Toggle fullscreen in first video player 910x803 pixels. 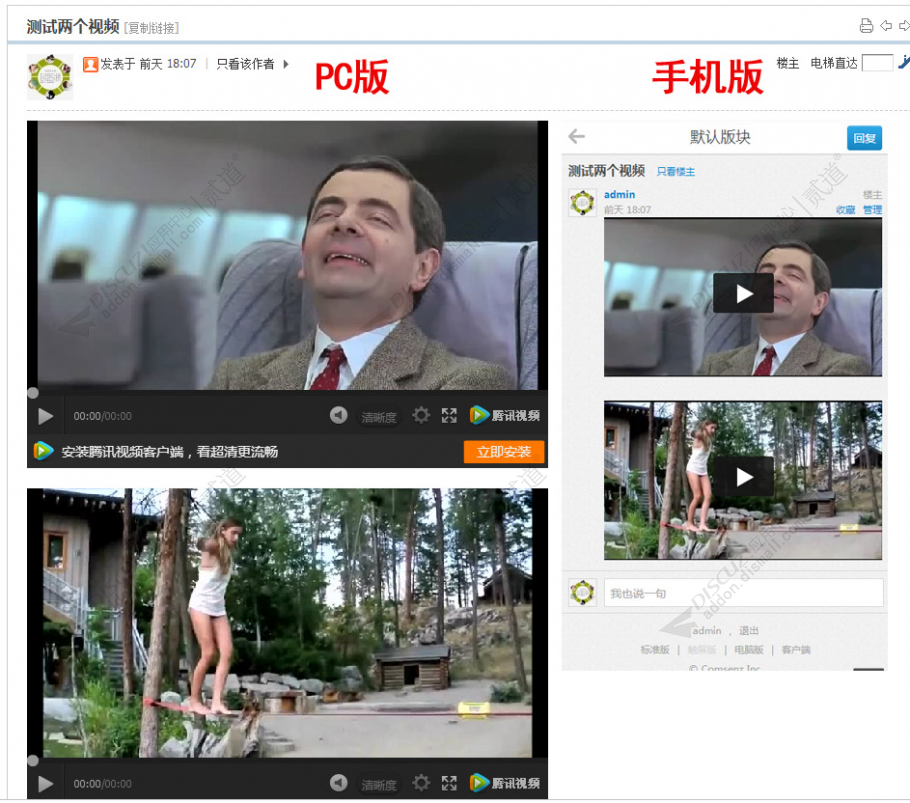(449, 415)
